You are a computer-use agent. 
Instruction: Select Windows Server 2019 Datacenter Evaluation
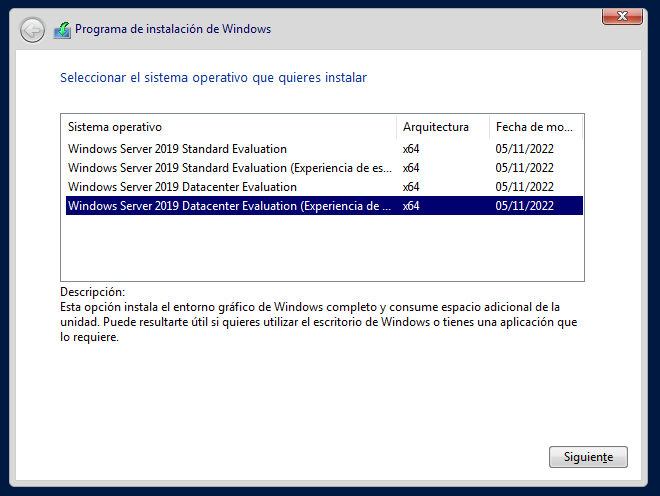click(x=324, y=187)
